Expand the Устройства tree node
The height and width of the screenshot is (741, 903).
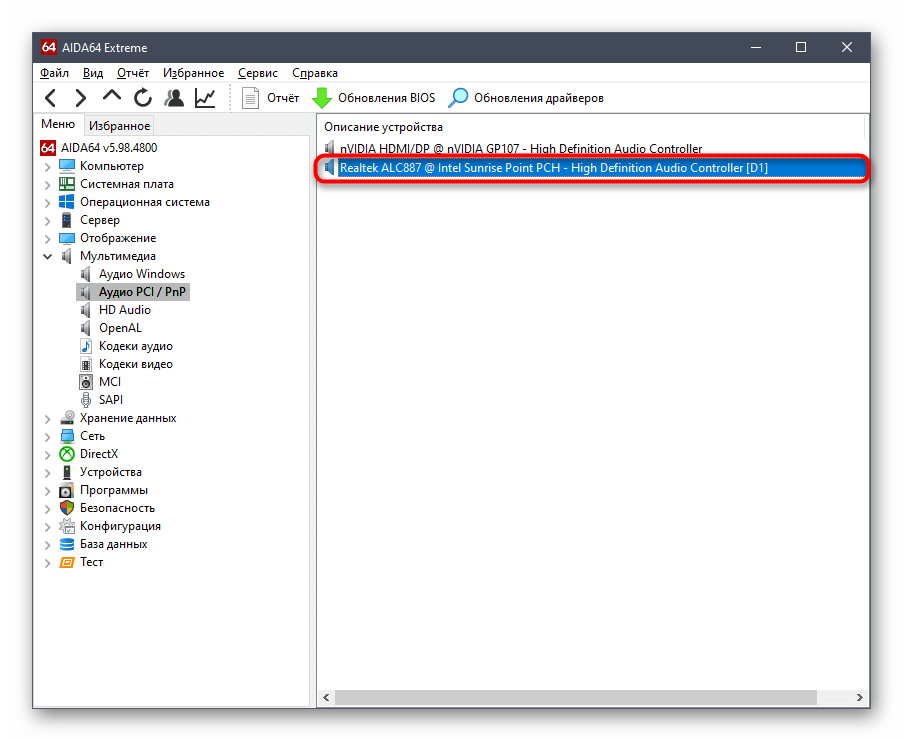coord(48,473)
